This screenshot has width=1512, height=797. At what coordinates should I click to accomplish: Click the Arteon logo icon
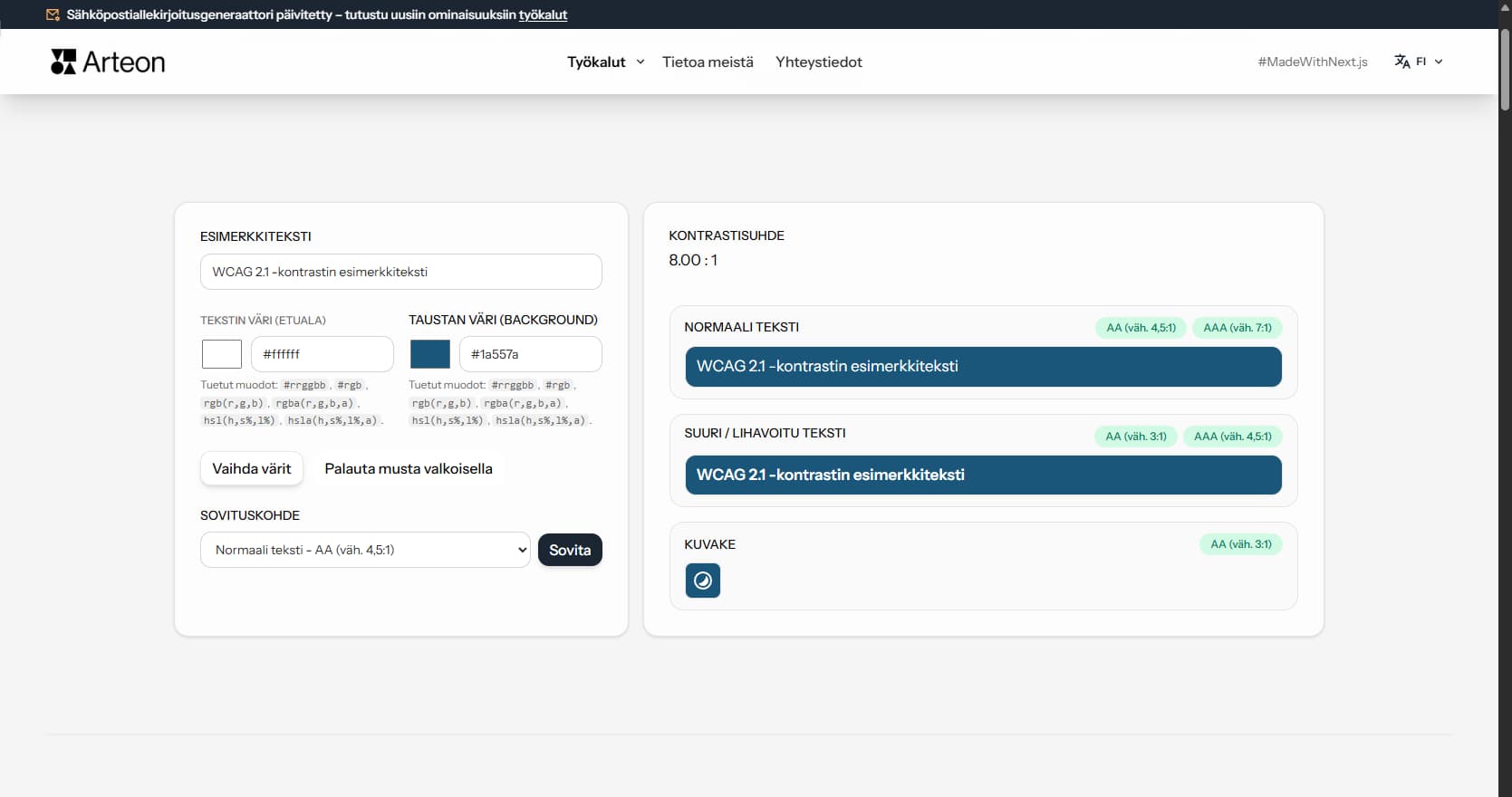tap(63, 62)
